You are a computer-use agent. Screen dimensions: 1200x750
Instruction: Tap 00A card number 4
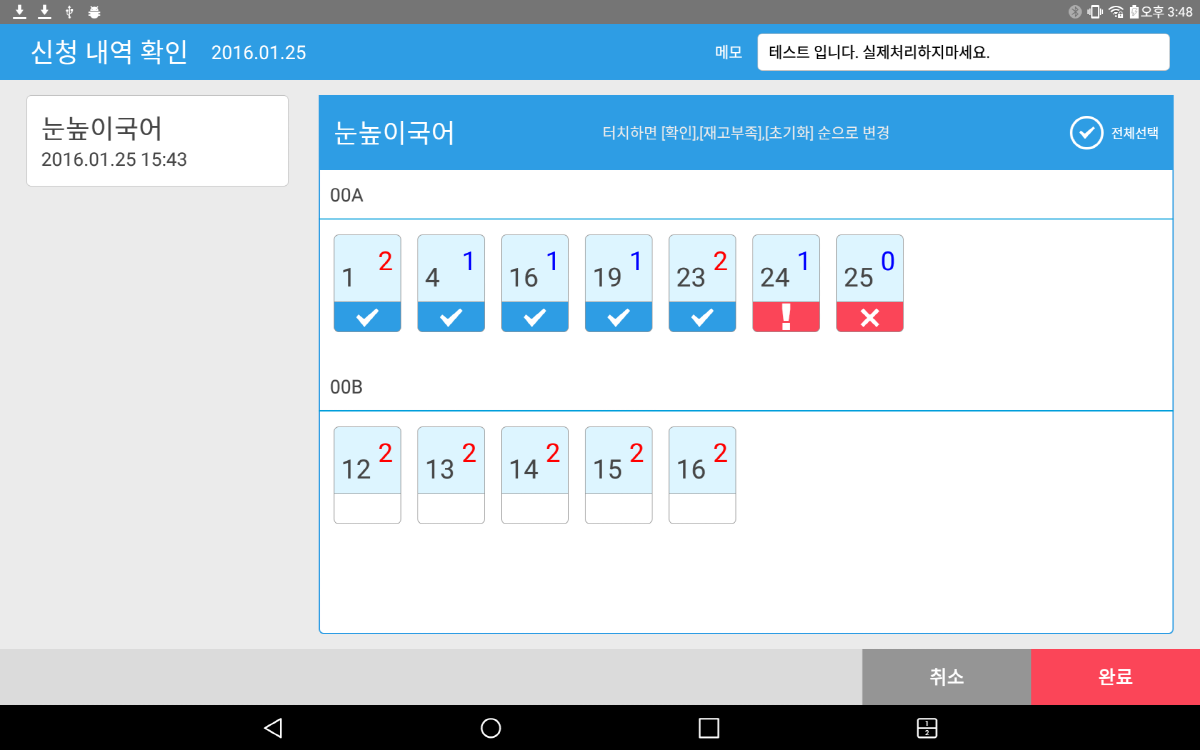point(451,283)
